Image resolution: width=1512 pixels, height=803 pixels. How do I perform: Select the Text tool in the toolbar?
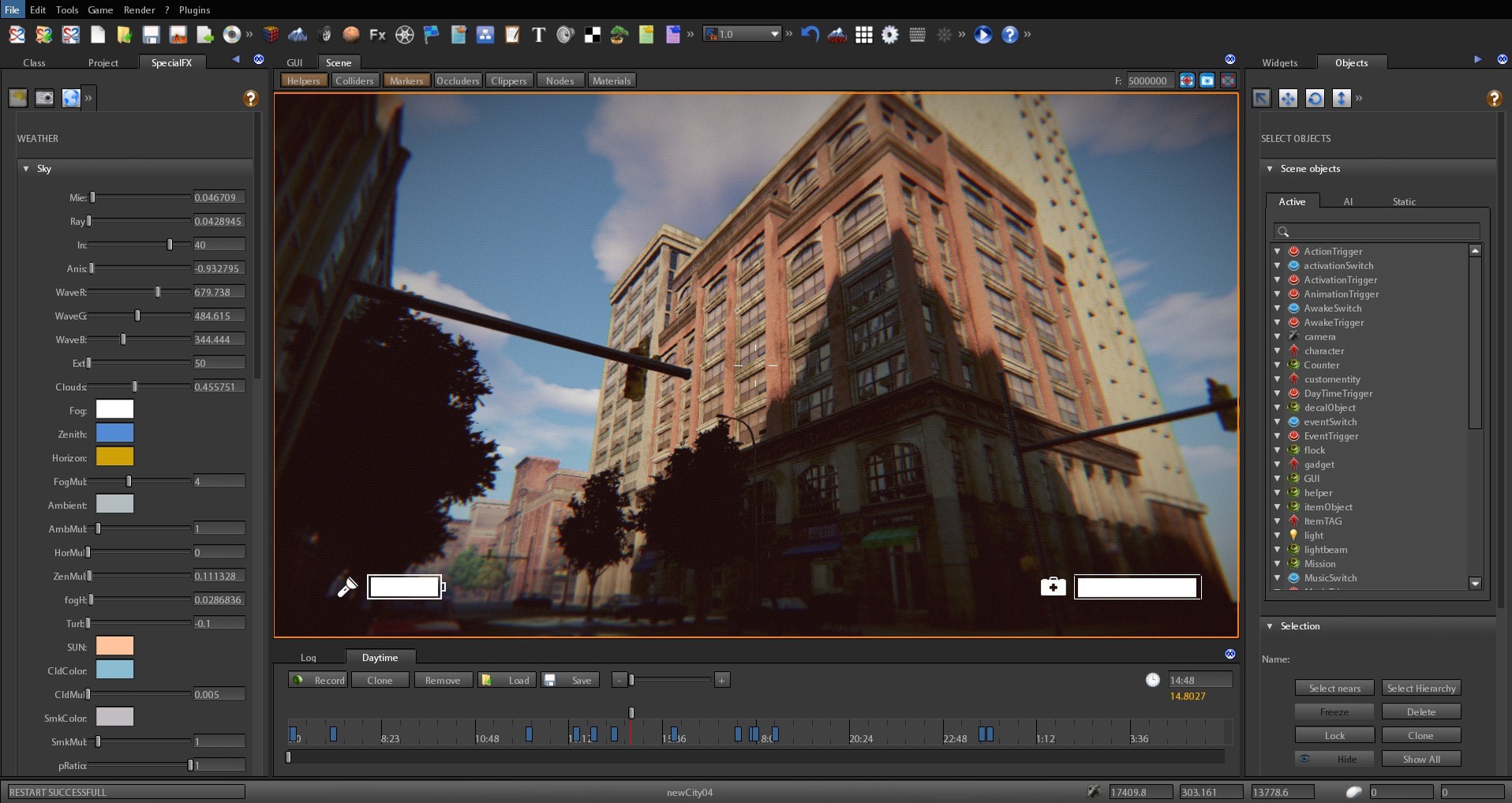tap(539, 34)
